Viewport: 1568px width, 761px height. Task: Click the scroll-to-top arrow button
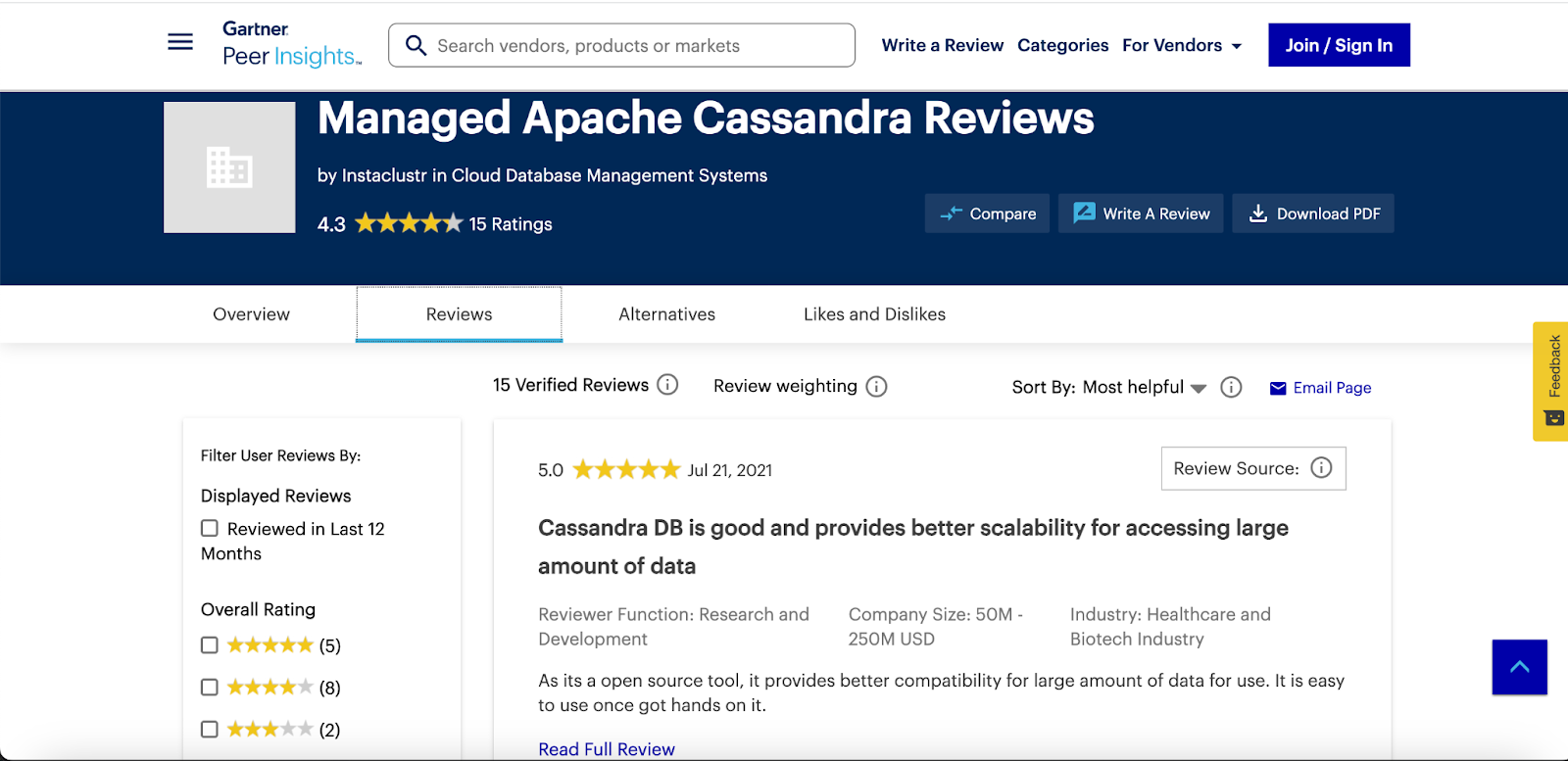(x=1519, y=667)
